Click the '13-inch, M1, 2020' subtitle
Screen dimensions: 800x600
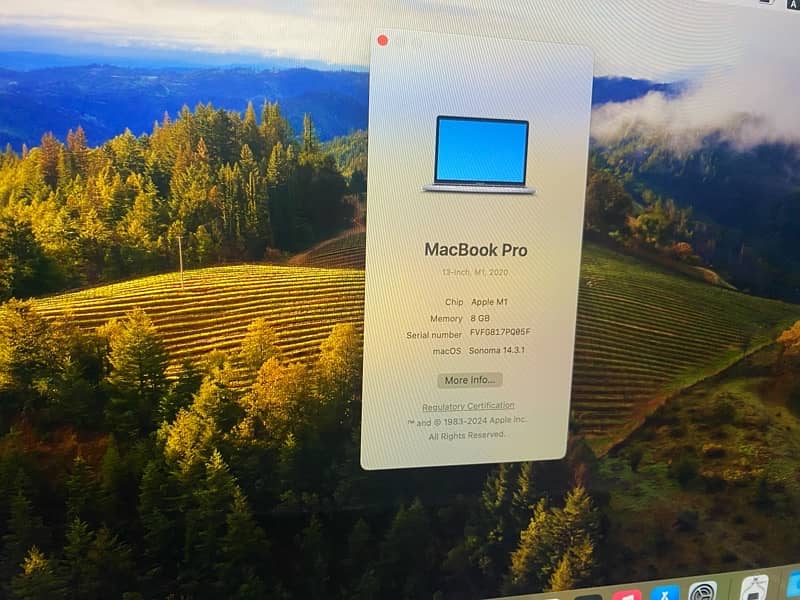(x=475, y=272)
